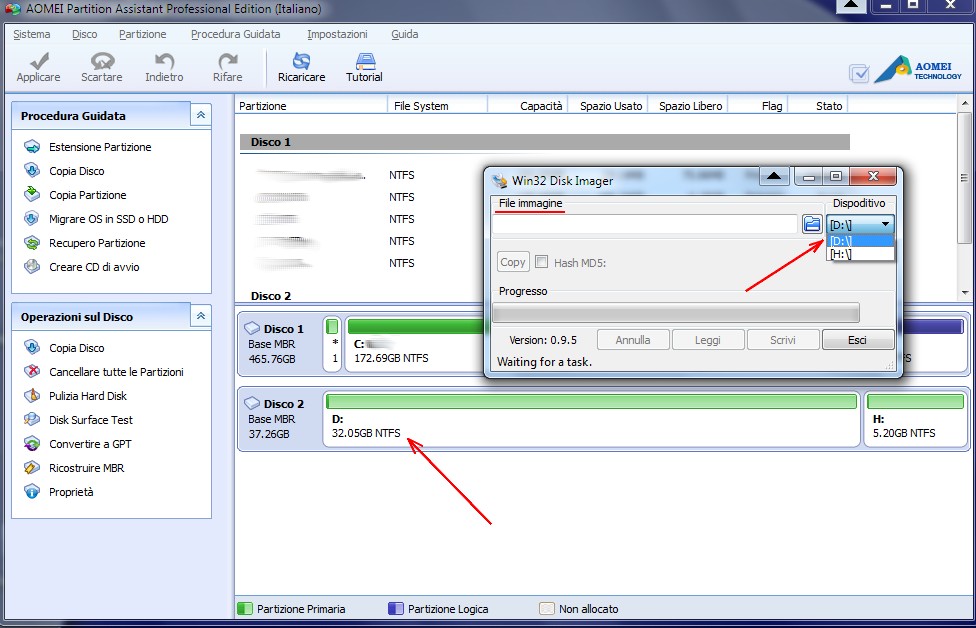This screenshot has width=976, height=628.
Task: Collapse the Procedura Guidata panel
Action: tap(201, 116)
